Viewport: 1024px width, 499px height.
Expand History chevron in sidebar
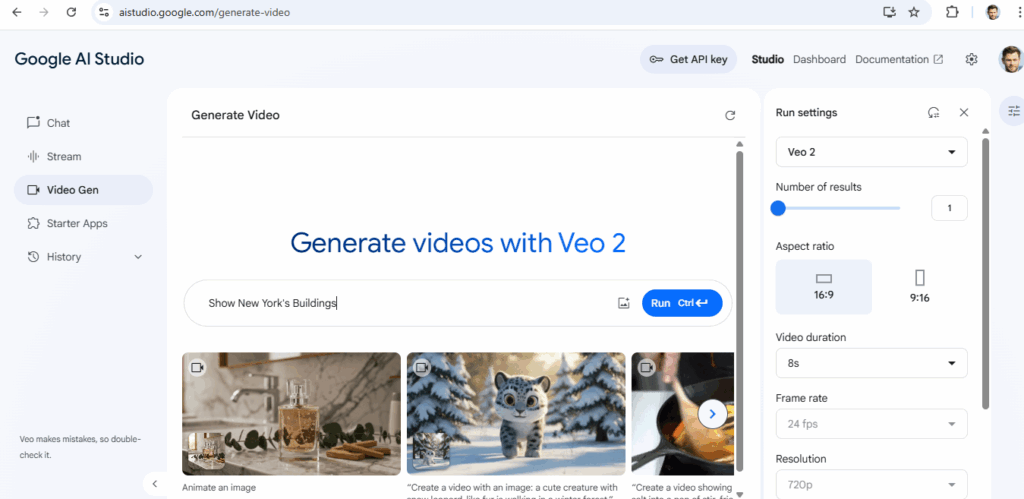click(138, 257)
